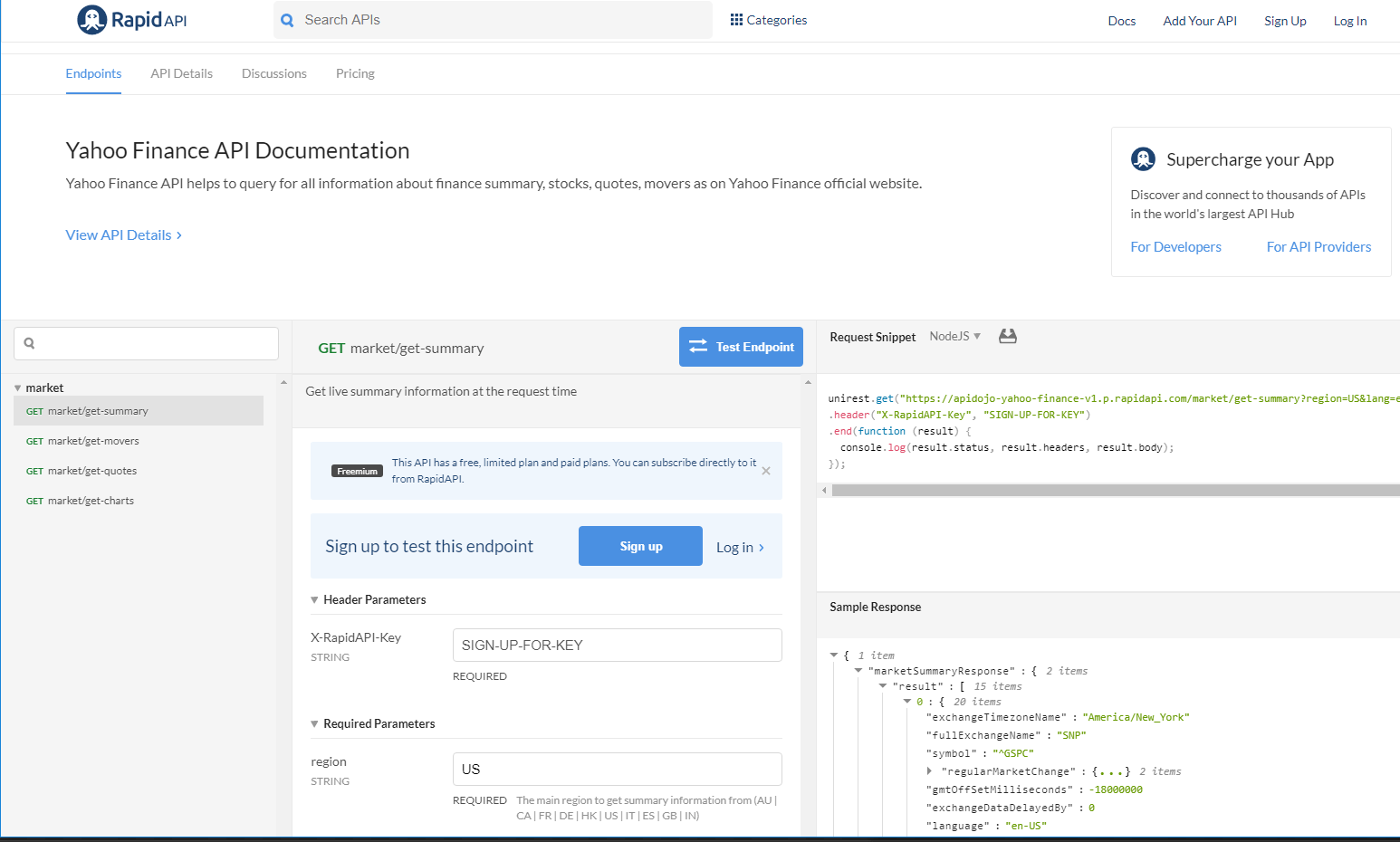Open the API Details tab

pyautogui.click(x=181, y=73)
